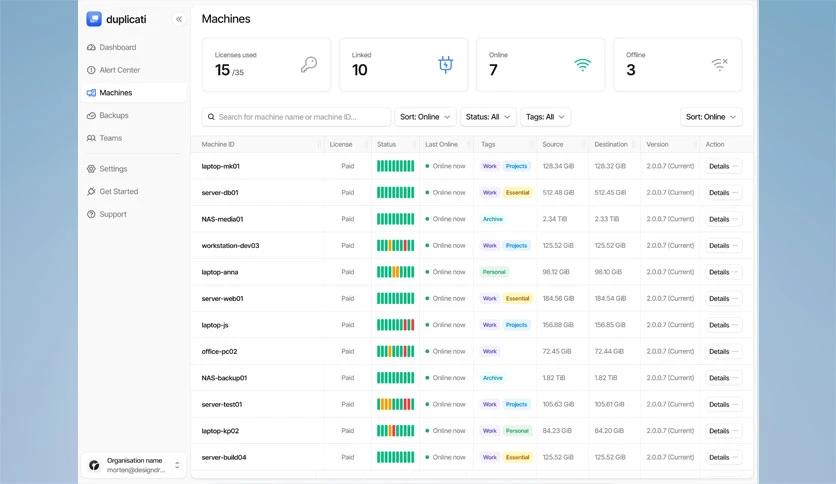Open Details for server-web01
The image size is (836, 484).
point(723,298)
